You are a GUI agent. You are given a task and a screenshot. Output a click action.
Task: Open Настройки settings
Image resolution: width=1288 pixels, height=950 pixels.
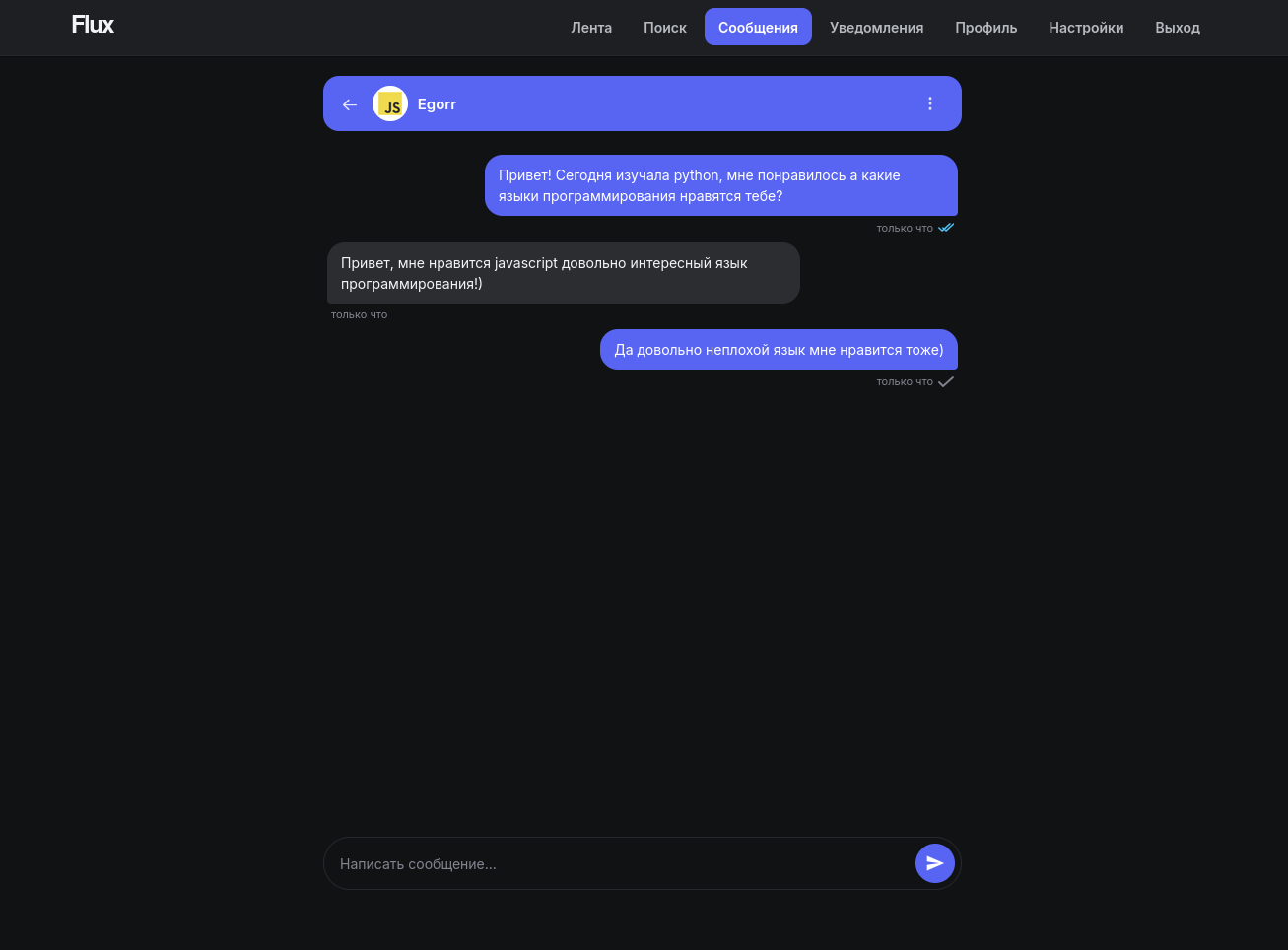[x=1086, y=28]
